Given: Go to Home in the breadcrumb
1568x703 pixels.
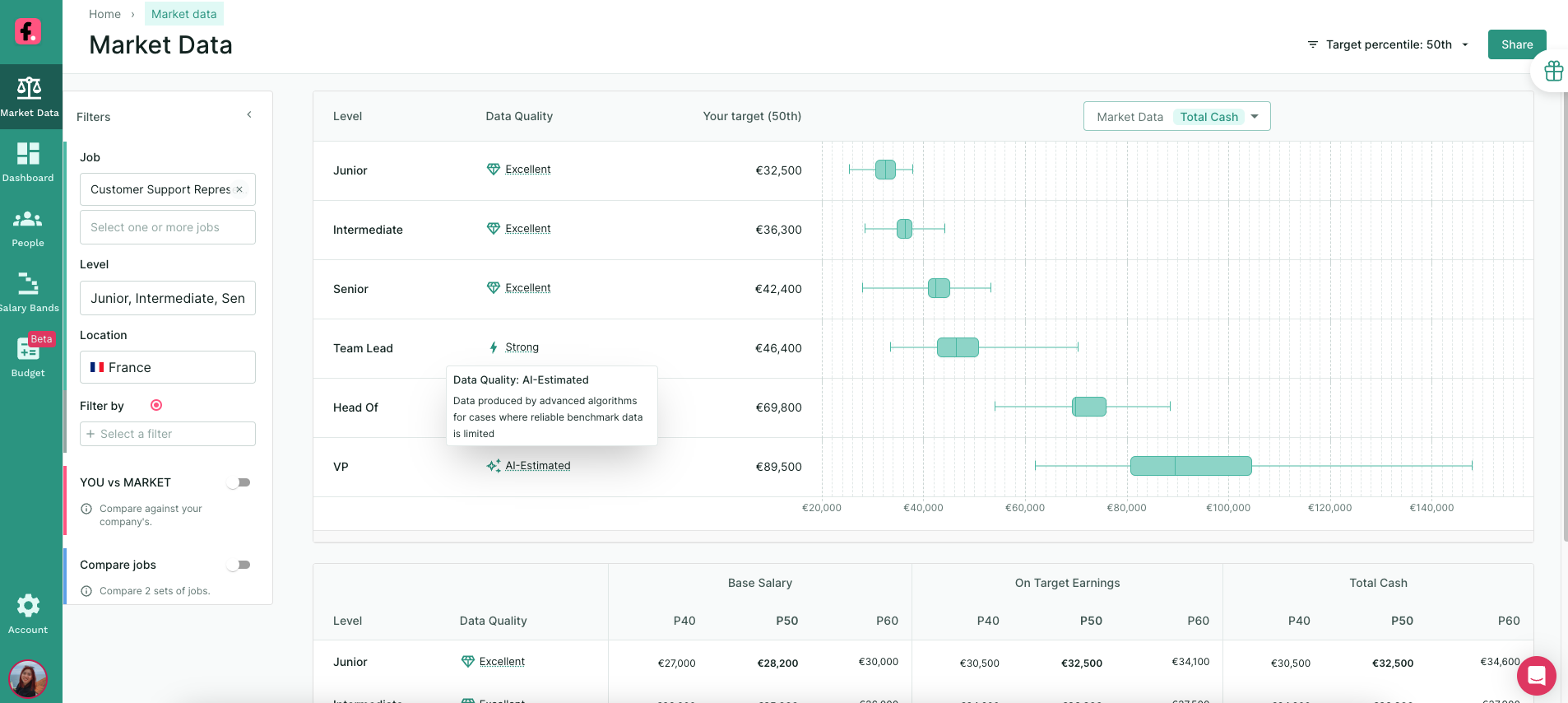Looking at the screenshot, I should 104,14.
